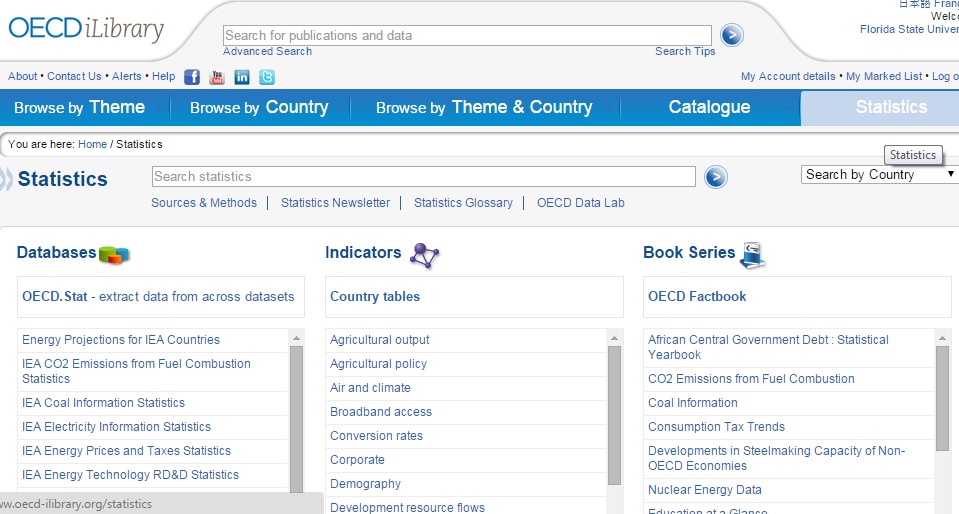Open Advanced Search link
The width and height of the screenshot is (959, 514).
(267, 51)
